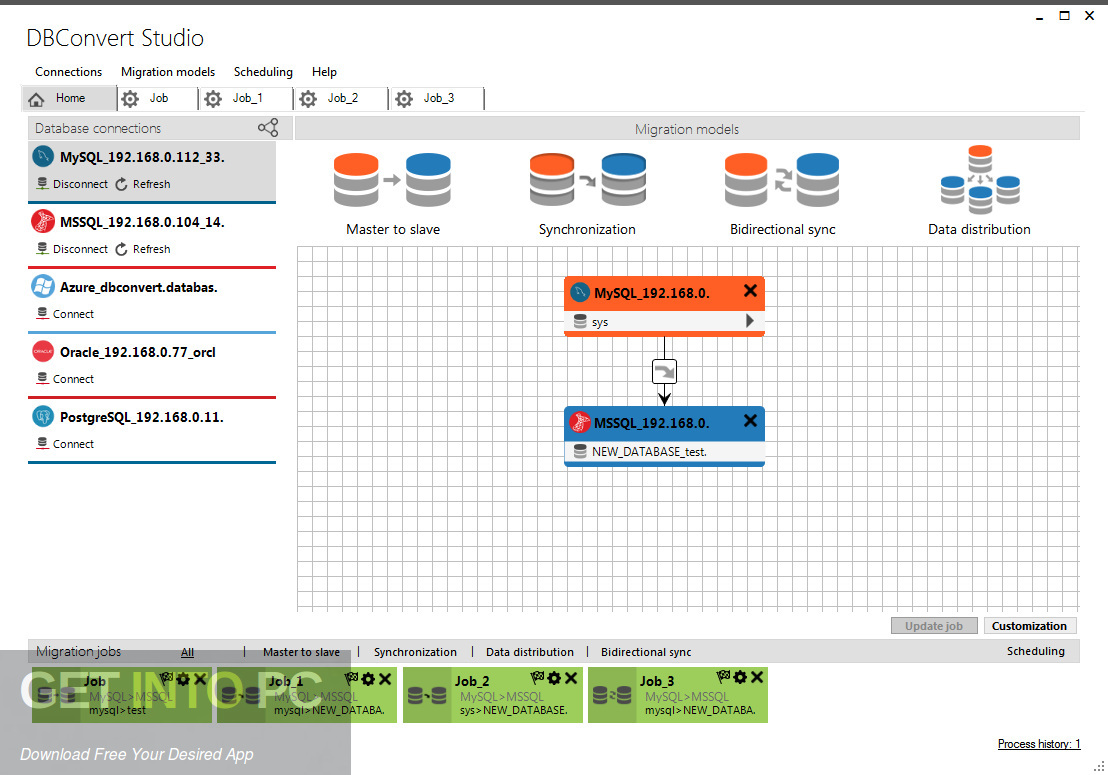This screenshot has width=1108, height=775.
Task: Switch to the Home tab
Action: [x=69, y=98]
